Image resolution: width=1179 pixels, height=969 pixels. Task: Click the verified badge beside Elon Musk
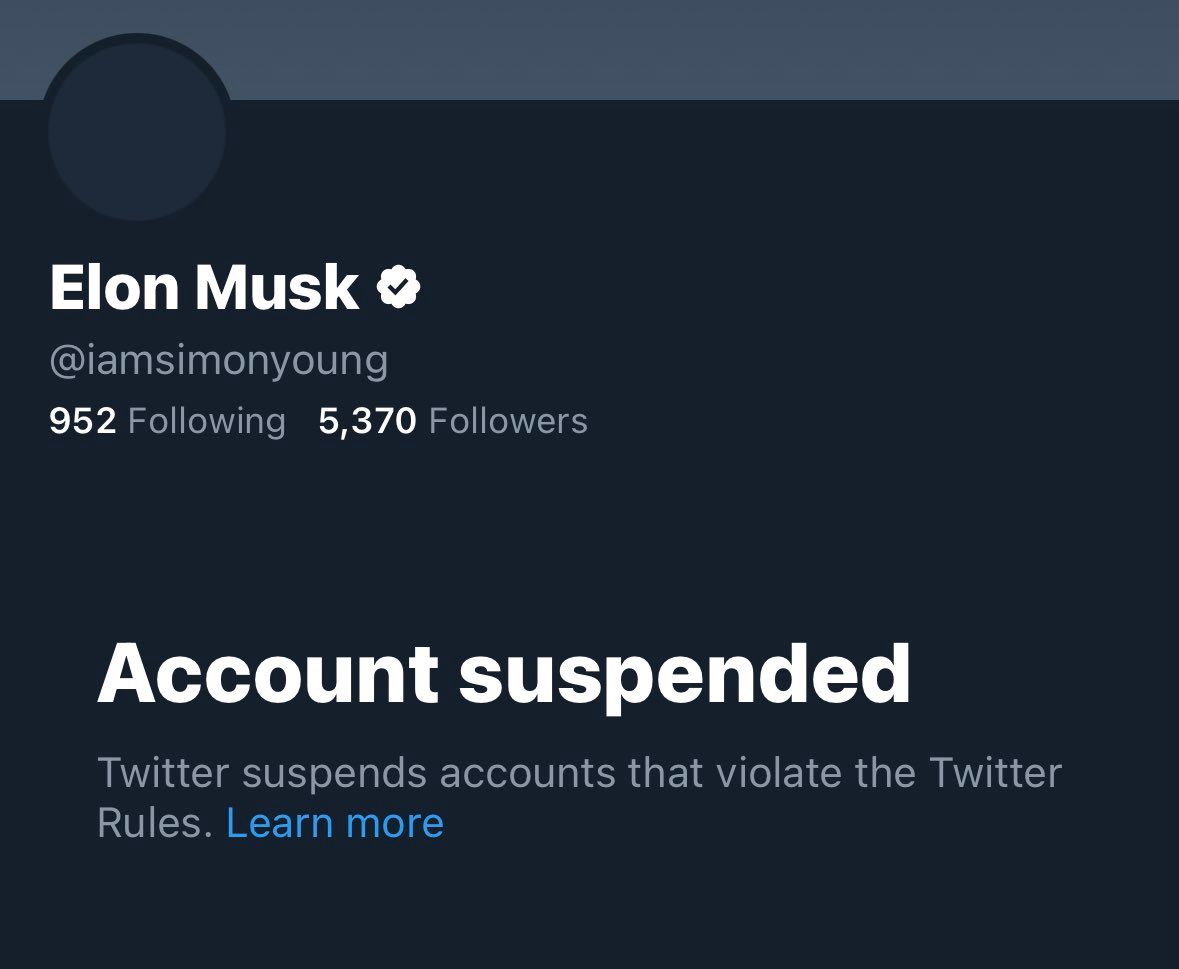coord(399,286)
